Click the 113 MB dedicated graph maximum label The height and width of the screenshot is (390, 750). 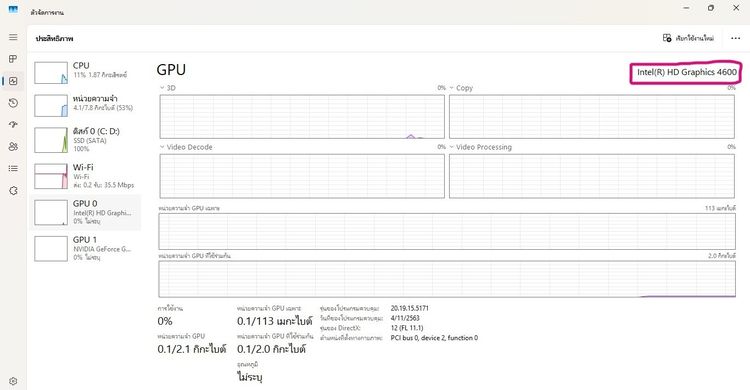tap(720, 209)
